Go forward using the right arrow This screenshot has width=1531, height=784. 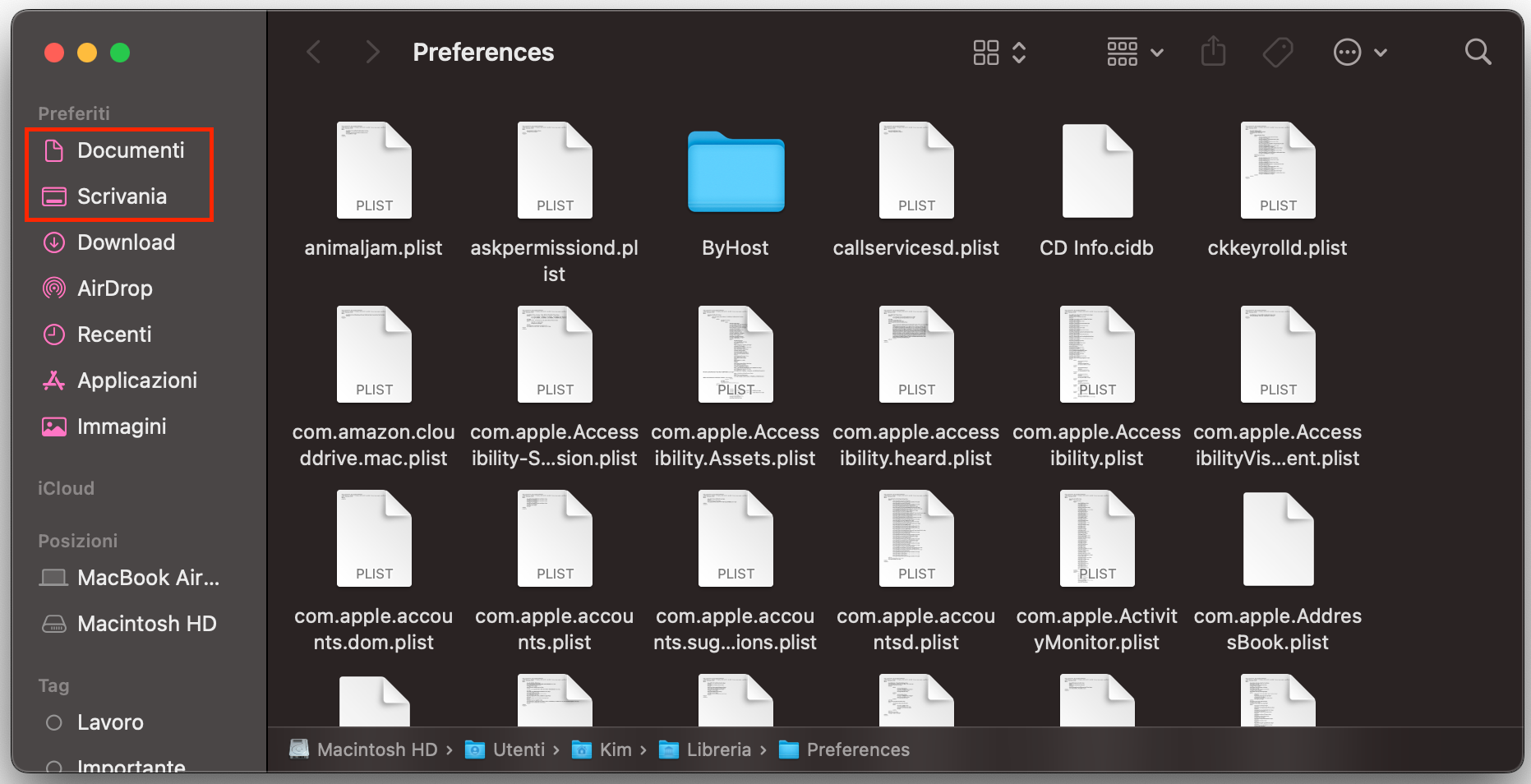372,52
